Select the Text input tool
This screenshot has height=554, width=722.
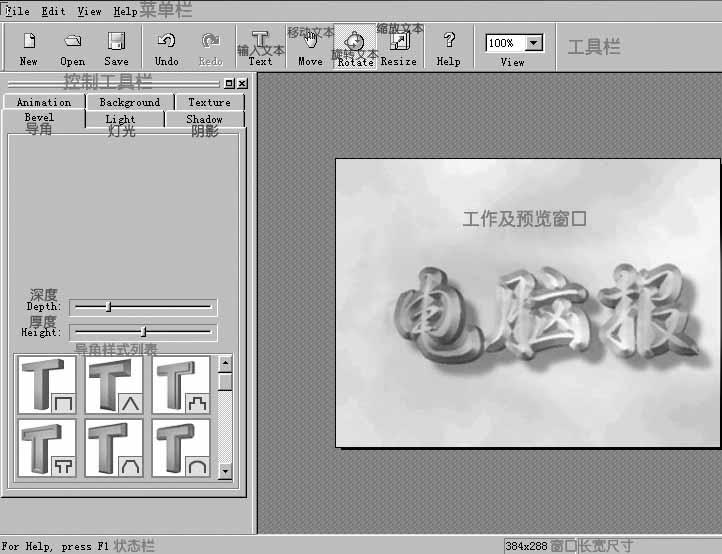260,47
